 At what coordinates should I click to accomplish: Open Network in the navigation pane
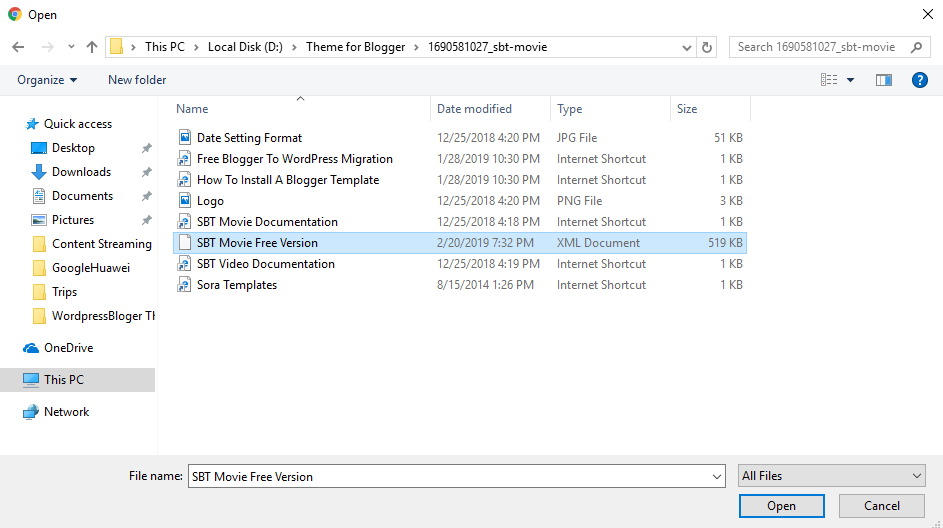(67, 412)
